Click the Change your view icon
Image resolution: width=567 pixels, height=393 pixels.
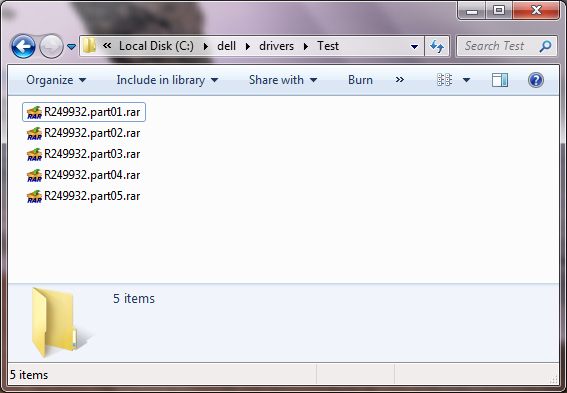point(444,80)
